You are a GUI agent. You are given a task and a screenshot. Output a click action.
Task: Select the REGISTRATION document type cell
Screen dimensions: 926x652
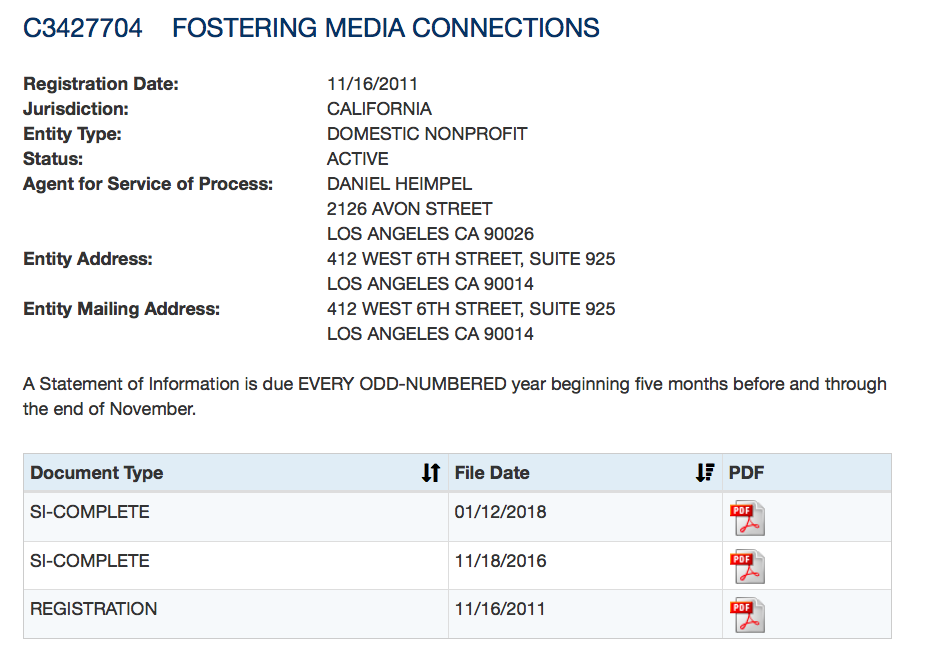point(94,609)
